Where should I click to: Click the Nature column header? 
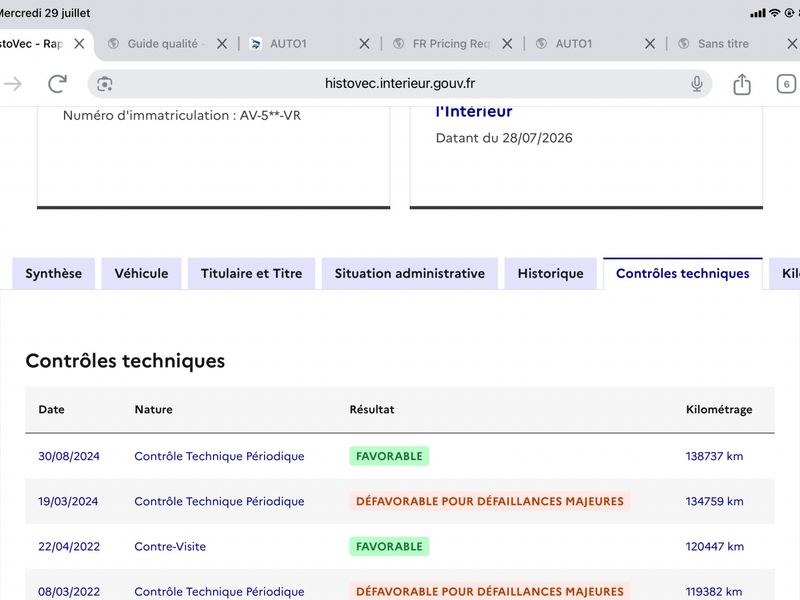pos(154,409)
